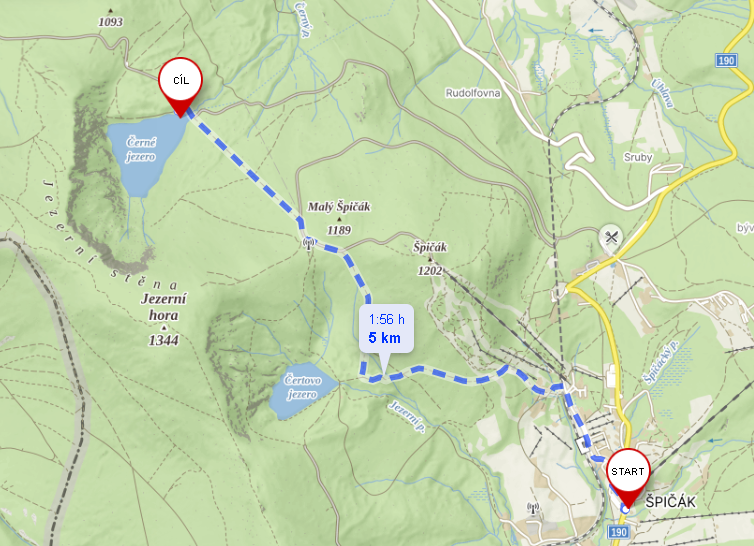Click the Jezerní hora 1344 peak label
This screenshot has width=754, height=546.
tap(163, 319)
